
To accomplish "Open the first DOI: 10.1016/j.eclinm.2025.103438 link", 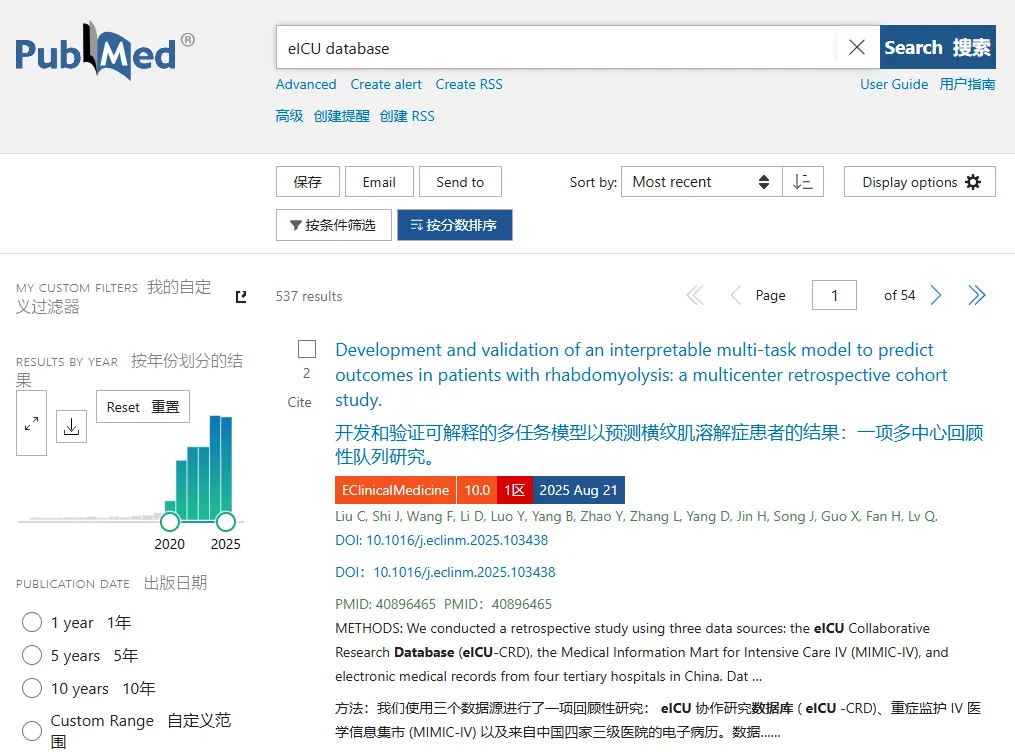I will point(441,540).
